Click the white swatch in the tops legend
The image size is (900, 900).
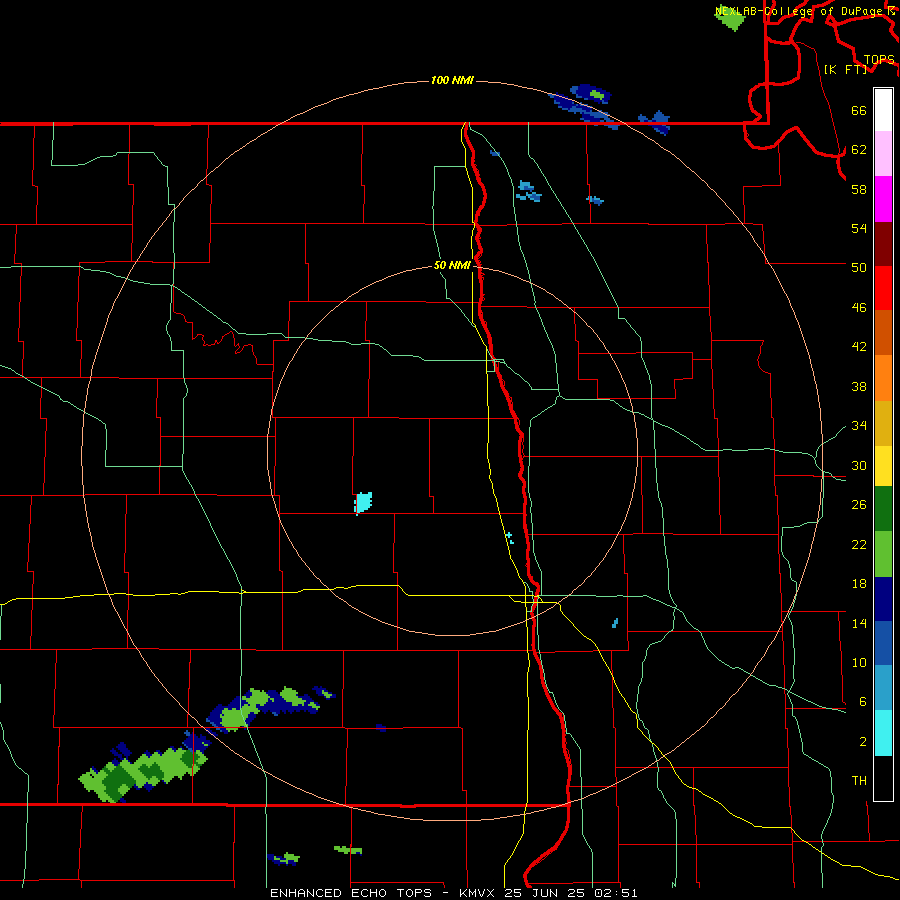[883, 110]
